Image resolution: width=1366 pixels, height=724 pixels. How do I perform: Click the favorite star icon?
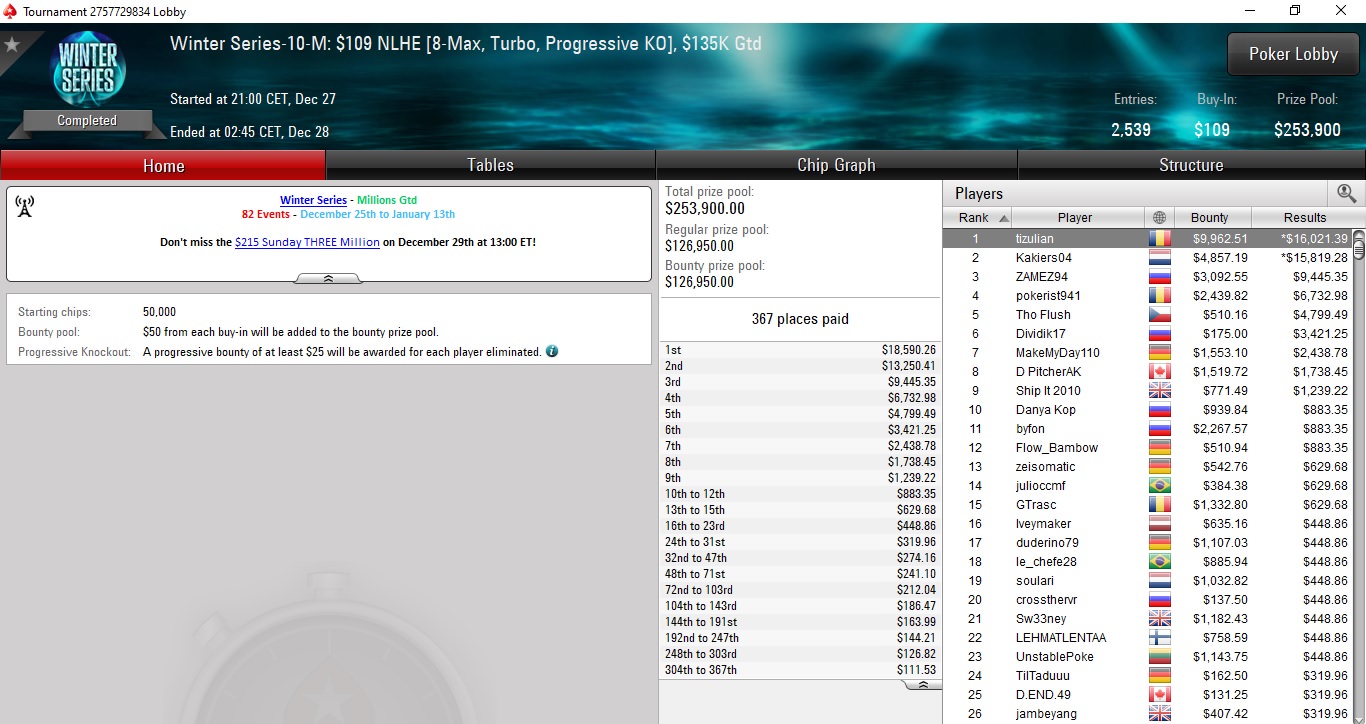tap(12, 45)
